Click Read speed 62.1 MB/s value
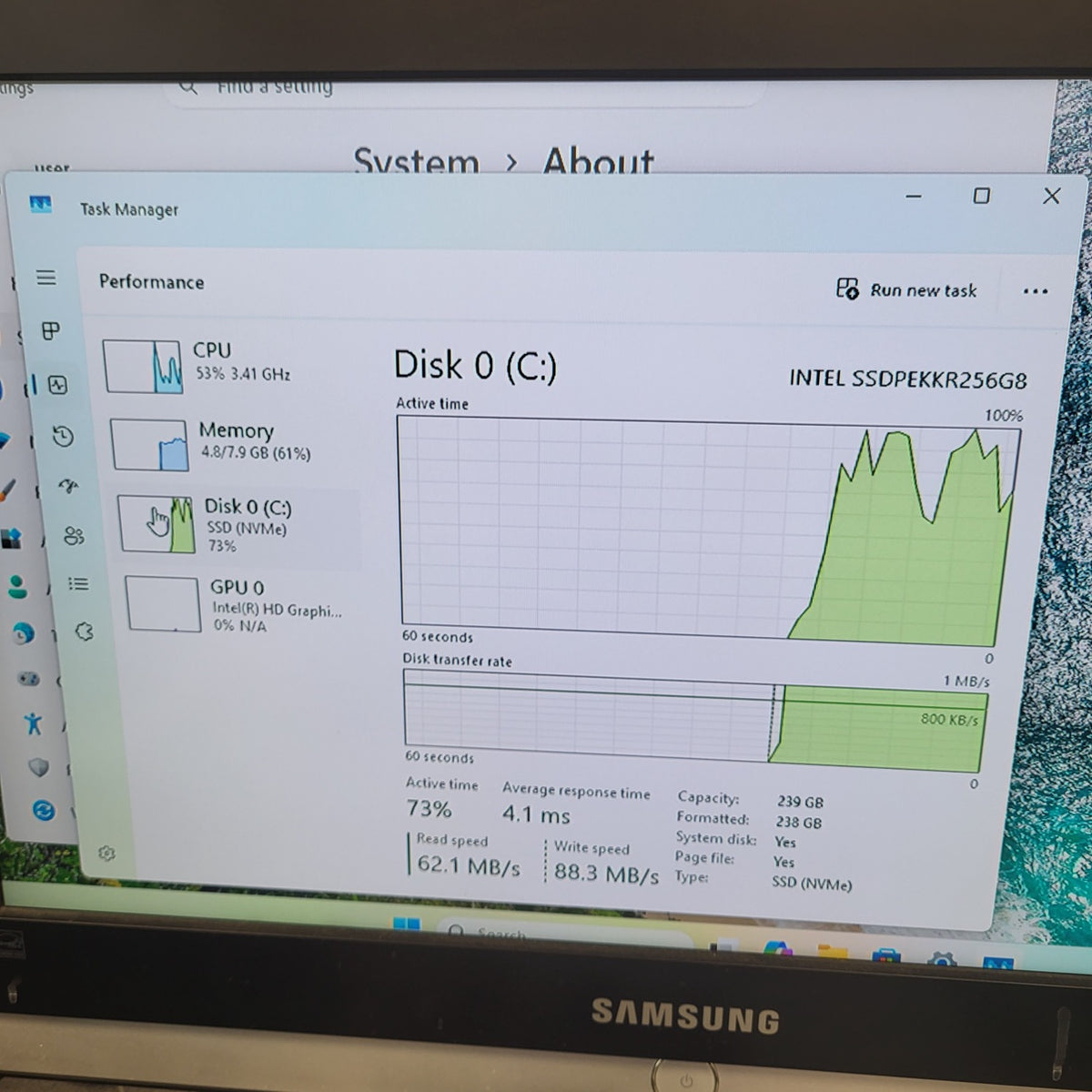The width and height of the screenshot is (1092, 1092). [468, 864]
